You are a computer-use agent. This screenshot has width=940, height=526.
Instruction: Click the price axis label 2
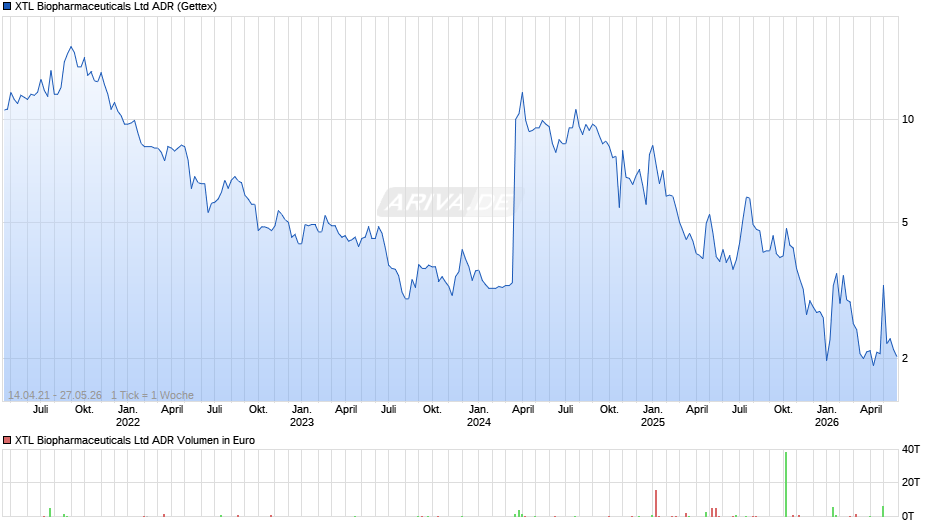pos(905,358)
